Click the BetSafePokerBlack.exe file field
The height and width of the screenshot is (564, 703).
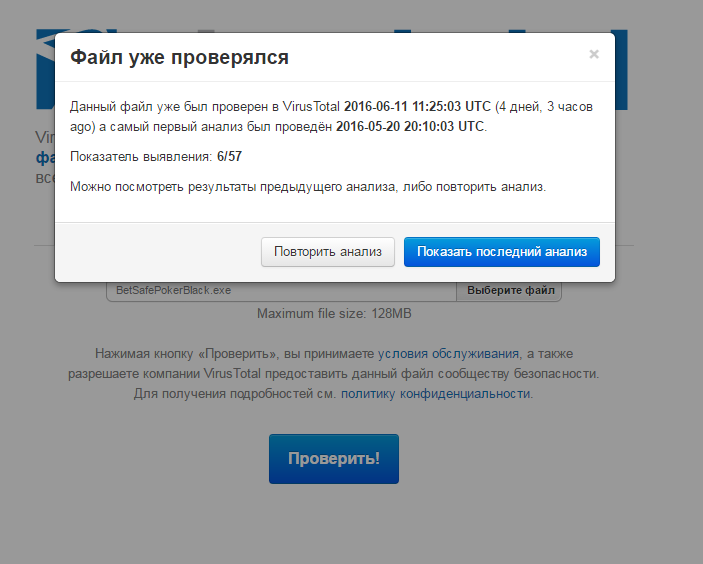pos(282,291)
